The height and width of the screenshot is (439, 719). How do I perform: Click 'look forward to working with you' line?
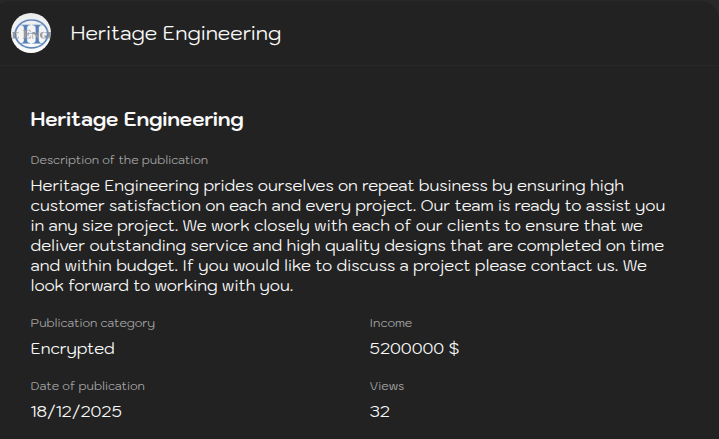click(x=162, y=286)
